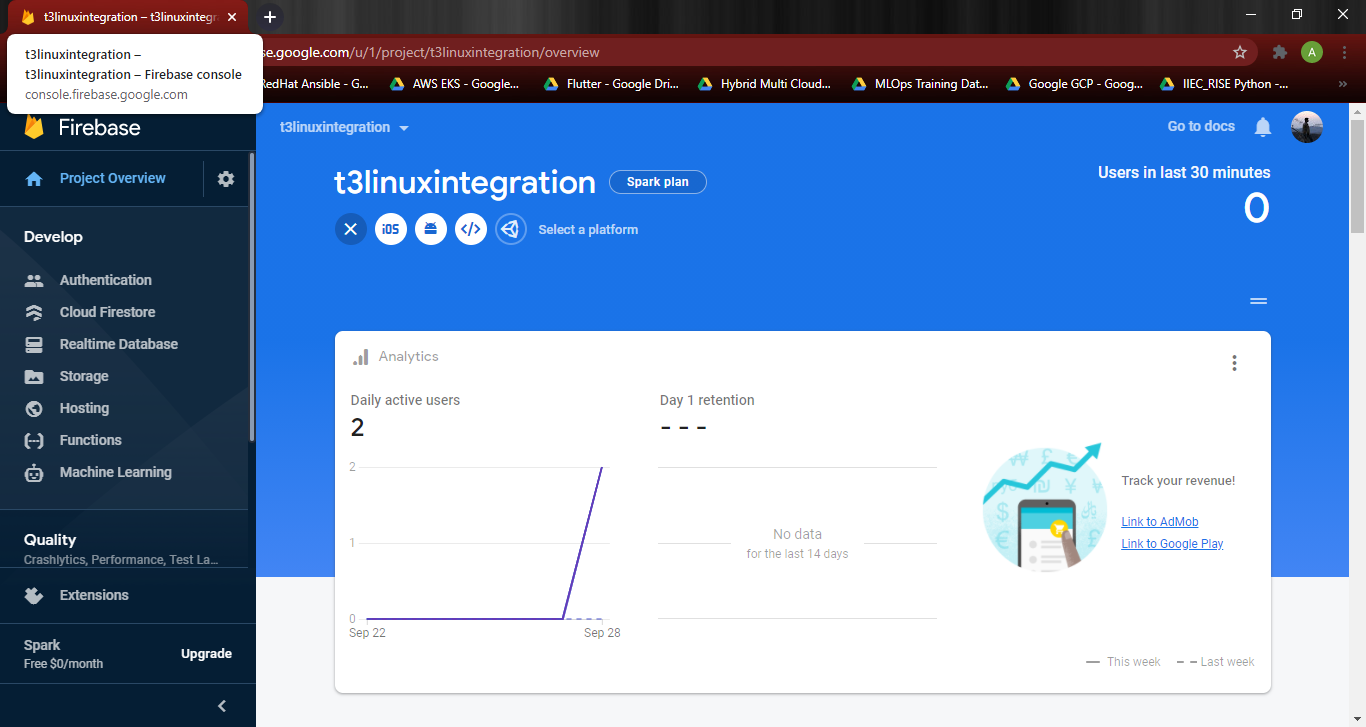Click the page vertical scrollbar
The width and height of the screenshot is (1366, 727).
click(x=1357, y=175)
